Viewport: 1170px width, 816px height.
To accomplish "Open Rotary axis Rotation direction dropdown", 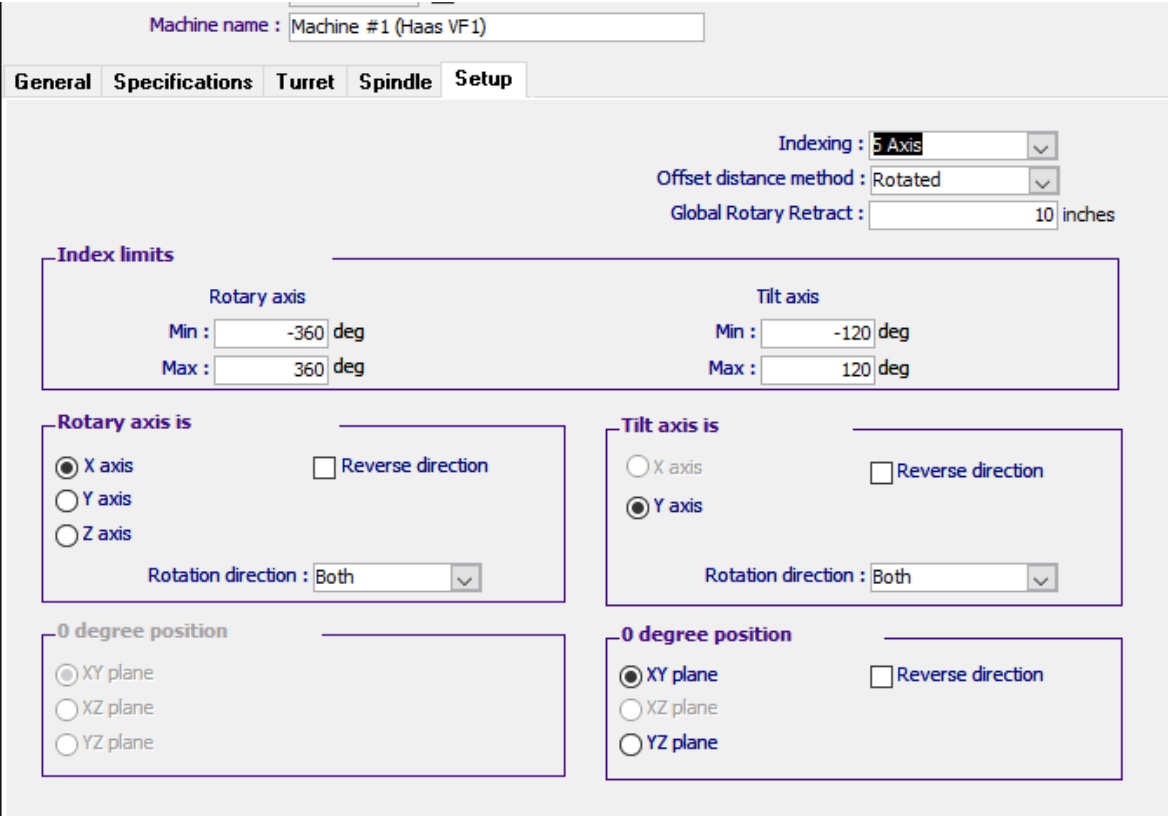I will tap(466, 577).
